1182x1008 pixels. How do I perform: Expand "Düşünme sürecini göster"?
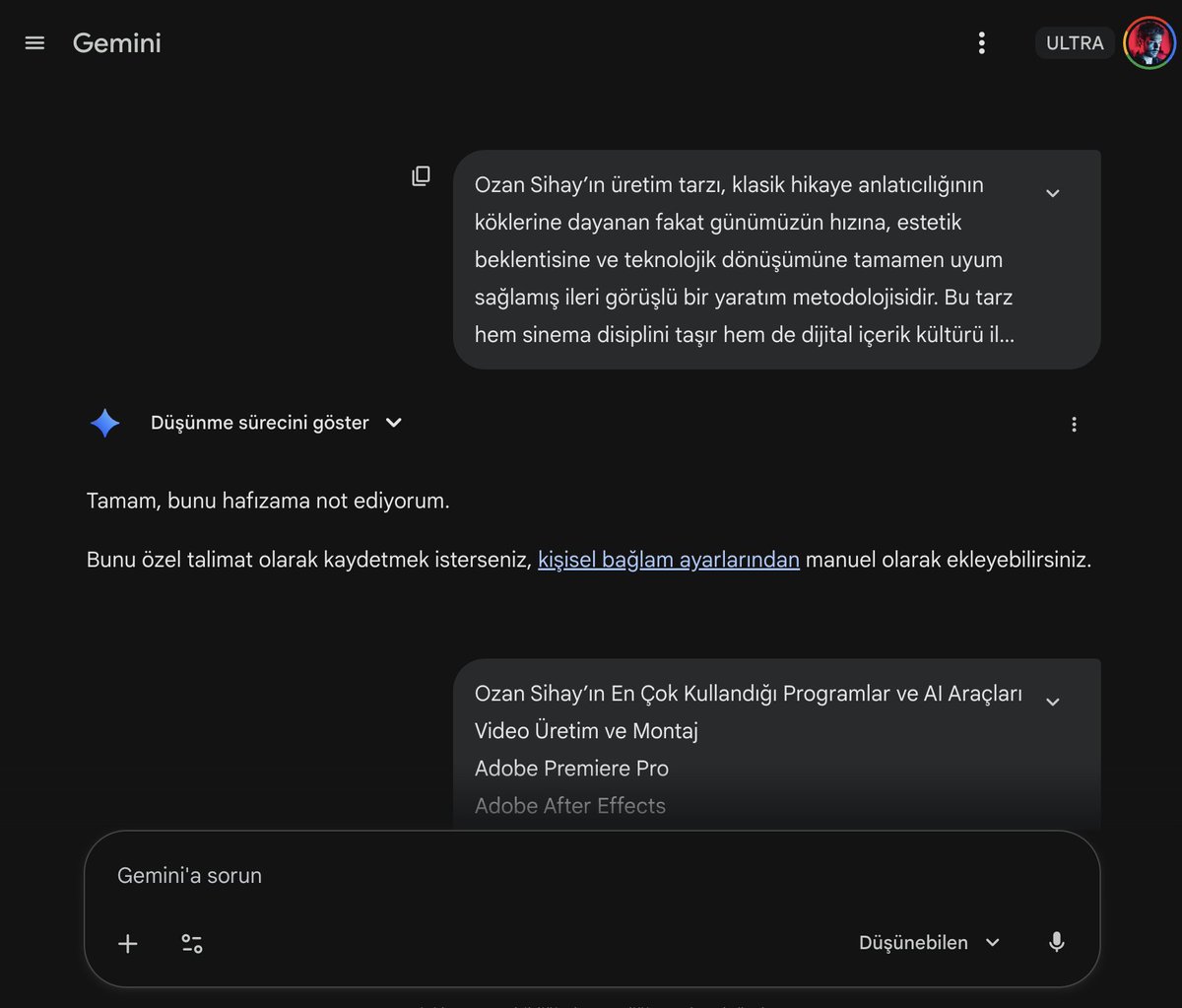(276, 423)
